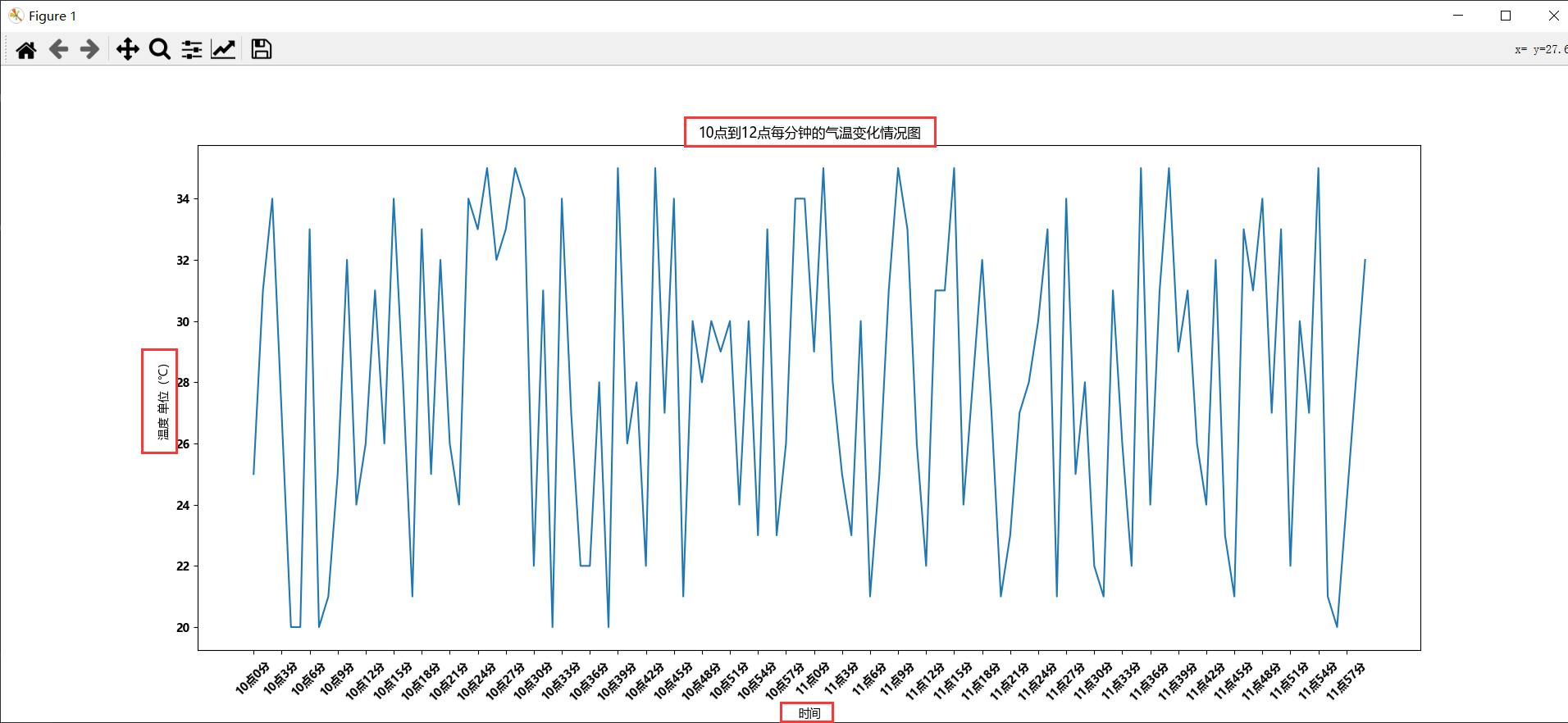This screenshot has height=723, width=1568.
Task: Click the x tick label 11点0分
Action: coord(813,678)
